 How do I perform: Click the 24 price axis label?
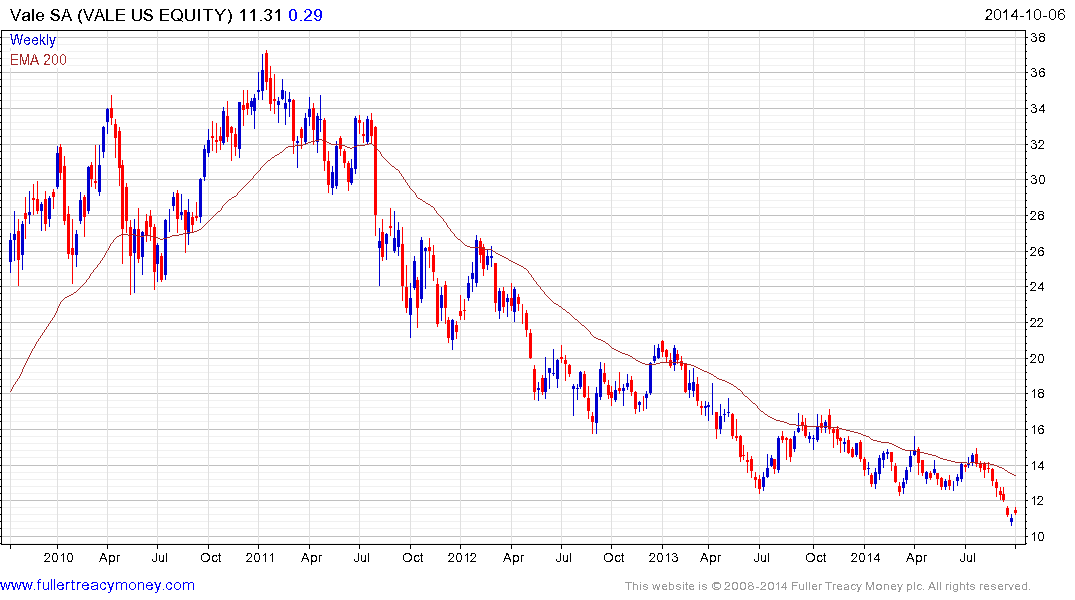coord(1038,287)
